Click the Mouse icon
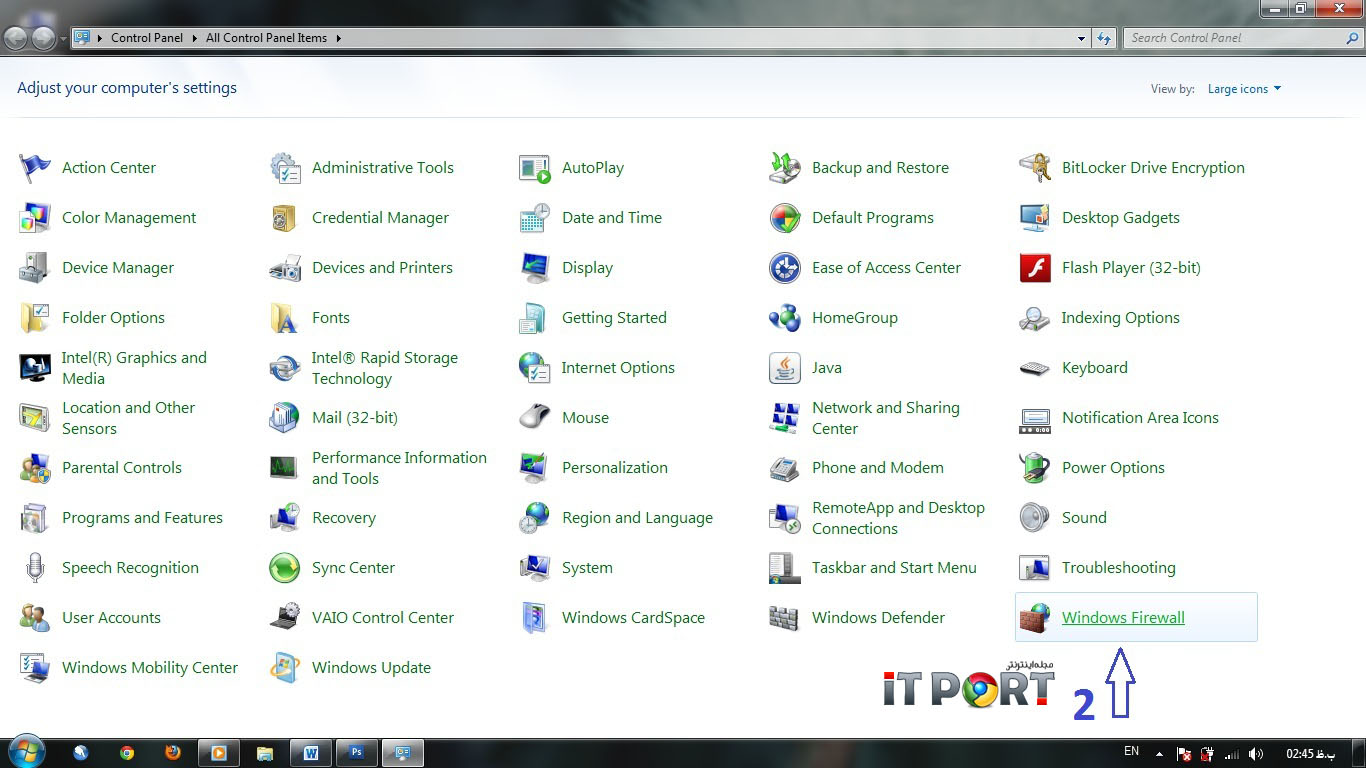 pyautogui.click(x=535, y=418)
